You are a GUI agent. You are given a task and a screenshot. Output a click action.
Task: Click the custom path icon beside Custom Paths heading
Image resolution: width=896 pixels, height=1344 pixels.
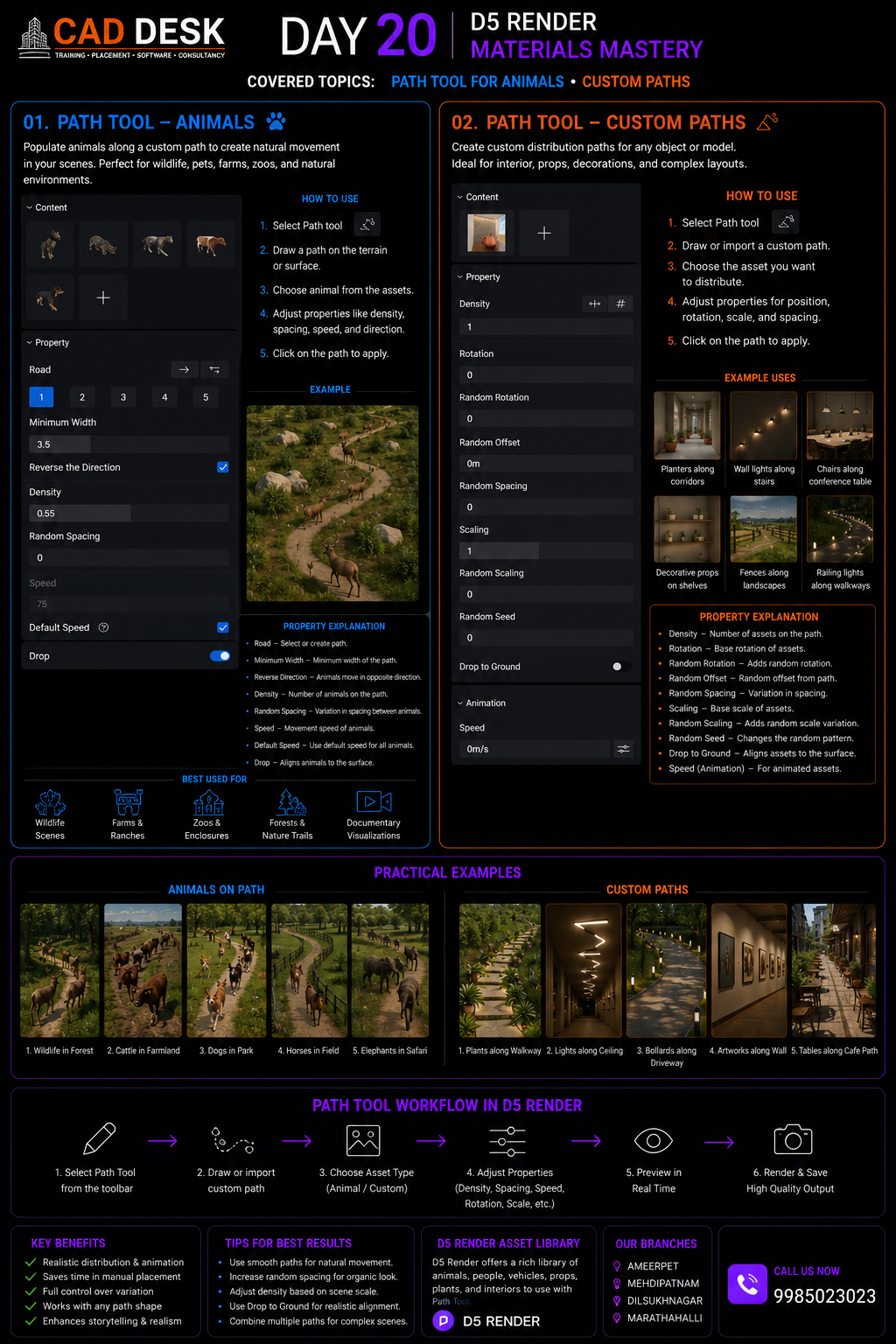click(x=767, y=122)
